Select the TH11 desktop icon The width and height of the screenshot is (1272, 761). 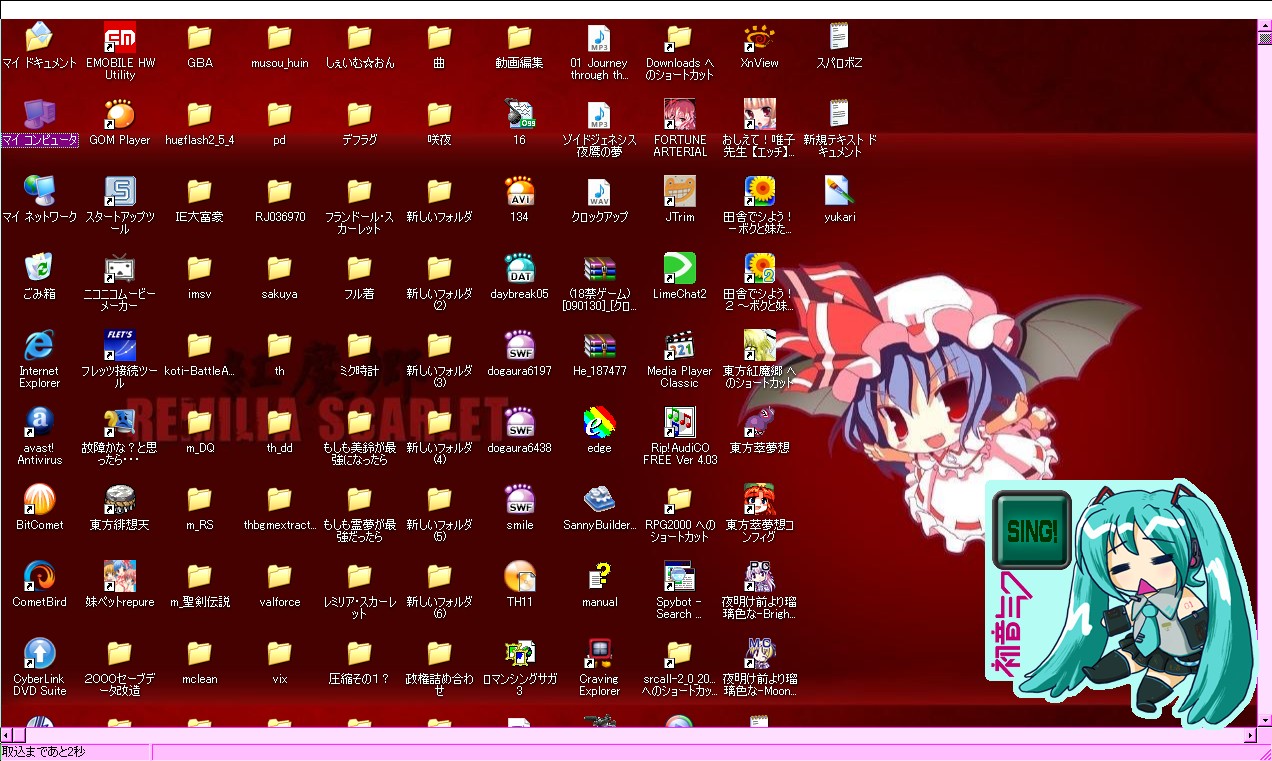520,577
